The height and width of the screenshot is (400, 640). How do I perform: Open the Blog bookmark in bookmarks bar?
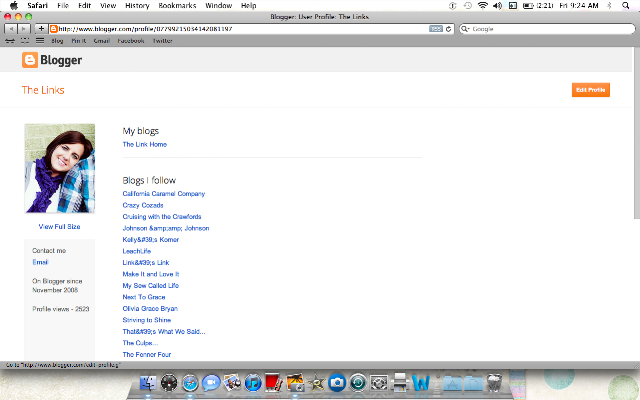coord(57,41)
